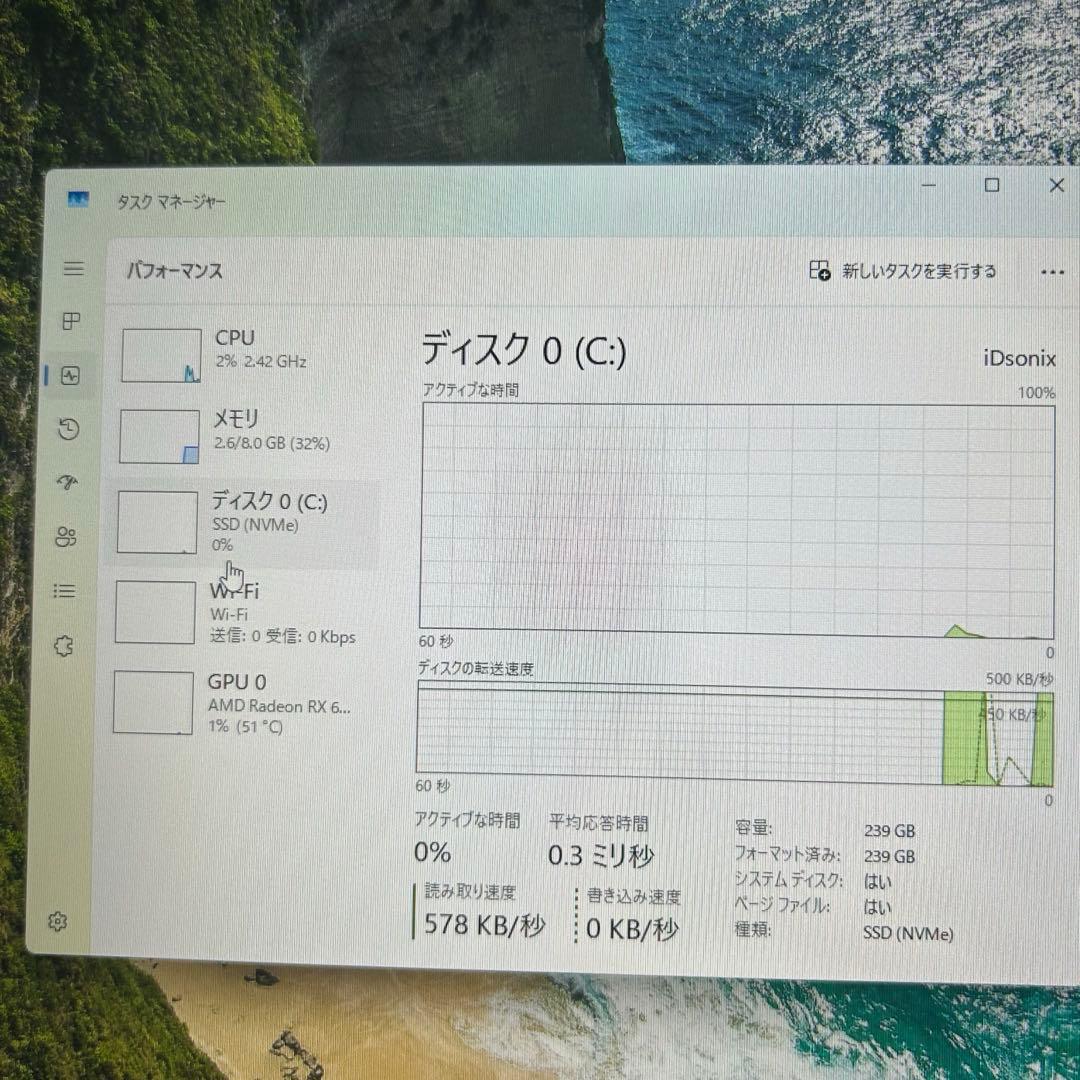
Task: Click the Task Manager icon in title bar
Action: coord(80,200)
